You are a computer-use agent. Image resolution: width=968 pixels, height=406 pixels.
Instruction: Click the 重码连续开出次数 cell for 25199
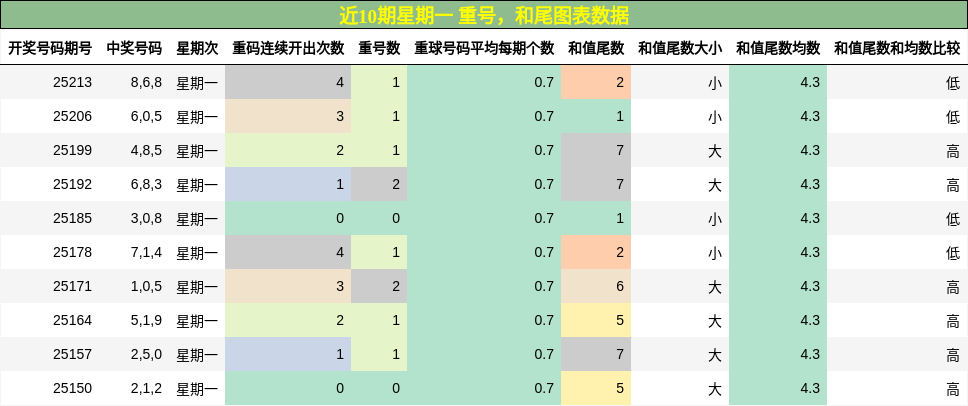[x=288, y=151]
